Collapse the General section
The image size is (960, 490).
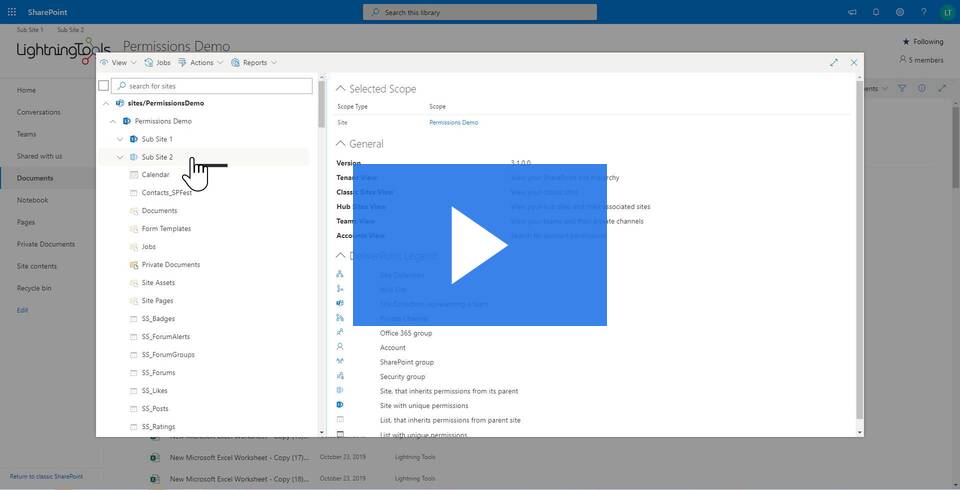pyautogui.click(x=340, y=143)
